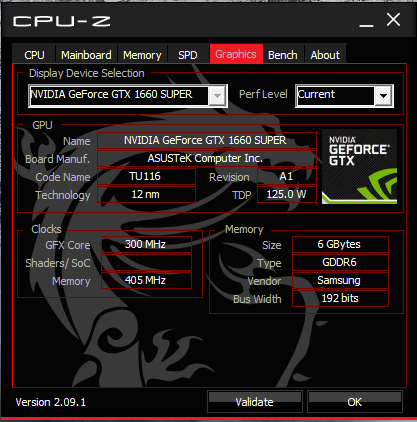Open the Perf Level dropdown arrow

[x=383, y=96]
